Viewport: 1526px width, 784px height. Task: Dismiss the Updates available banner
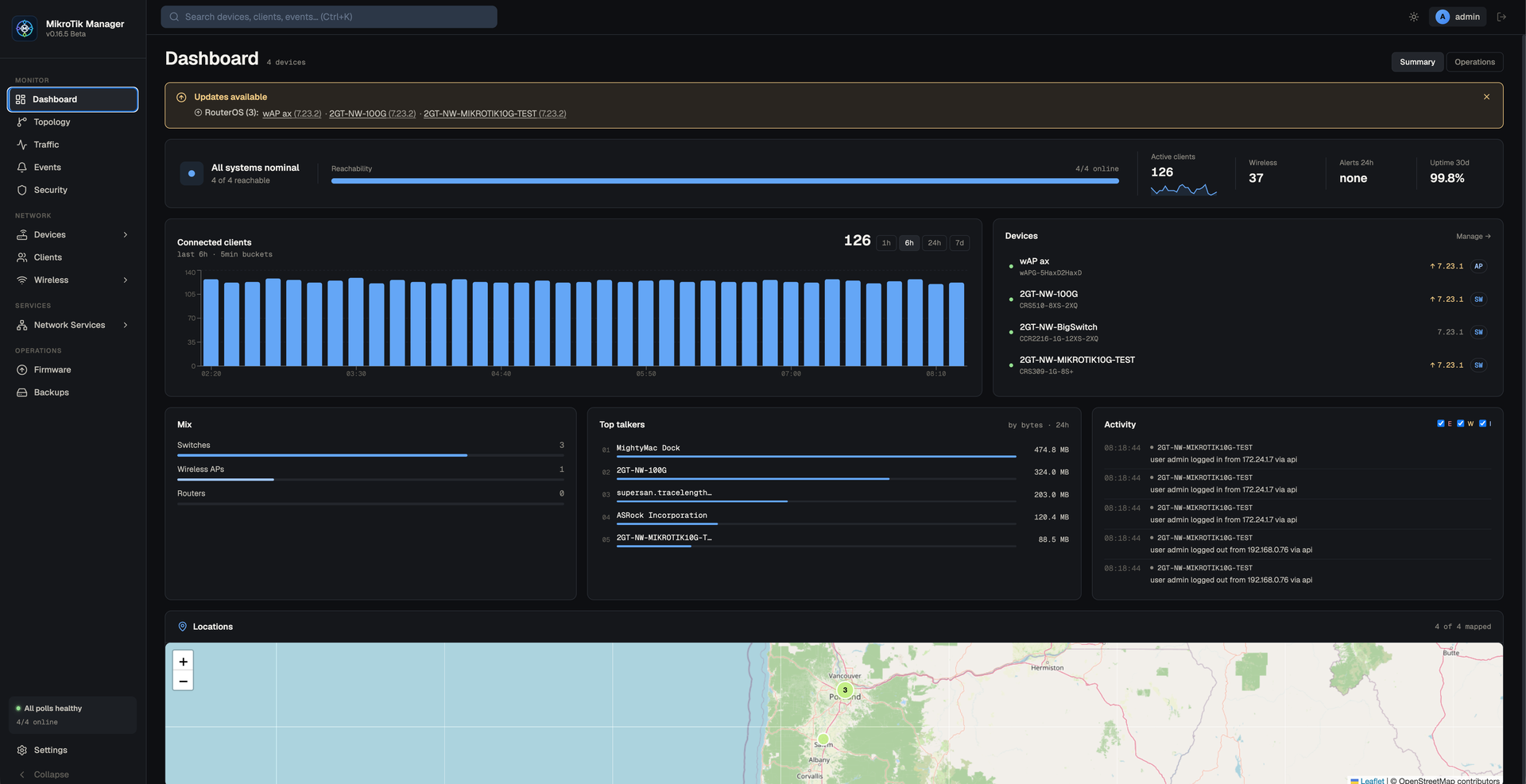[x=1486, y=97]
